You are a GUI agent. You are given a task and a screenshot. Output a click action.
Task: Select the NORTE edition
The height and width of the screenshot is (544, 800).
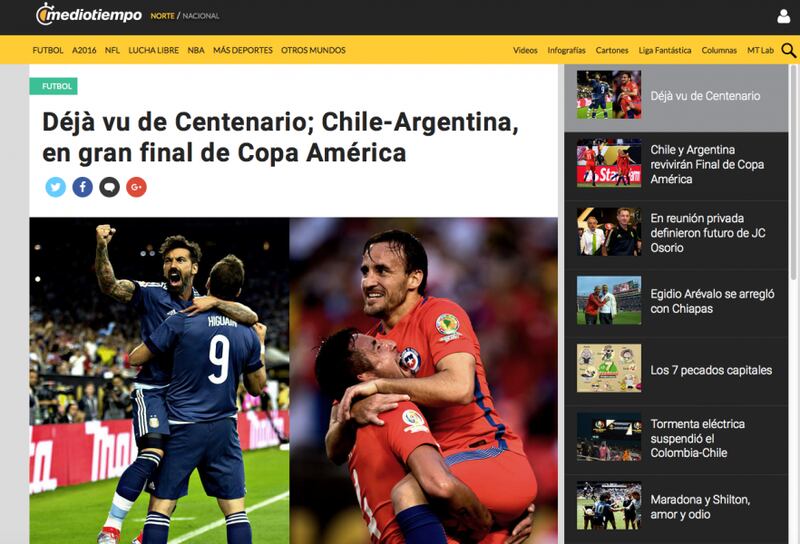[162, 16]
